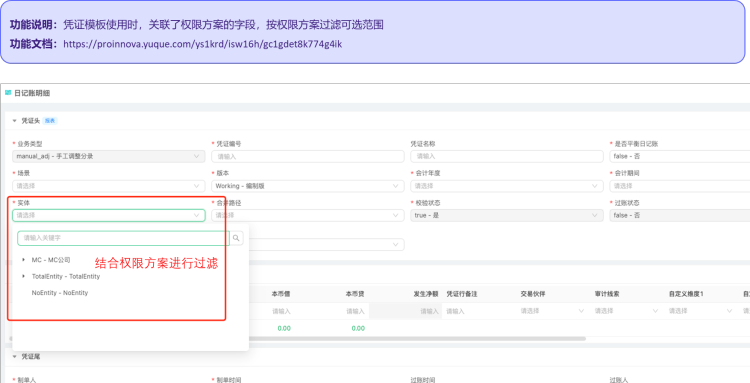Open the 是否平衡日记账 dropdown

pos(680,156)
